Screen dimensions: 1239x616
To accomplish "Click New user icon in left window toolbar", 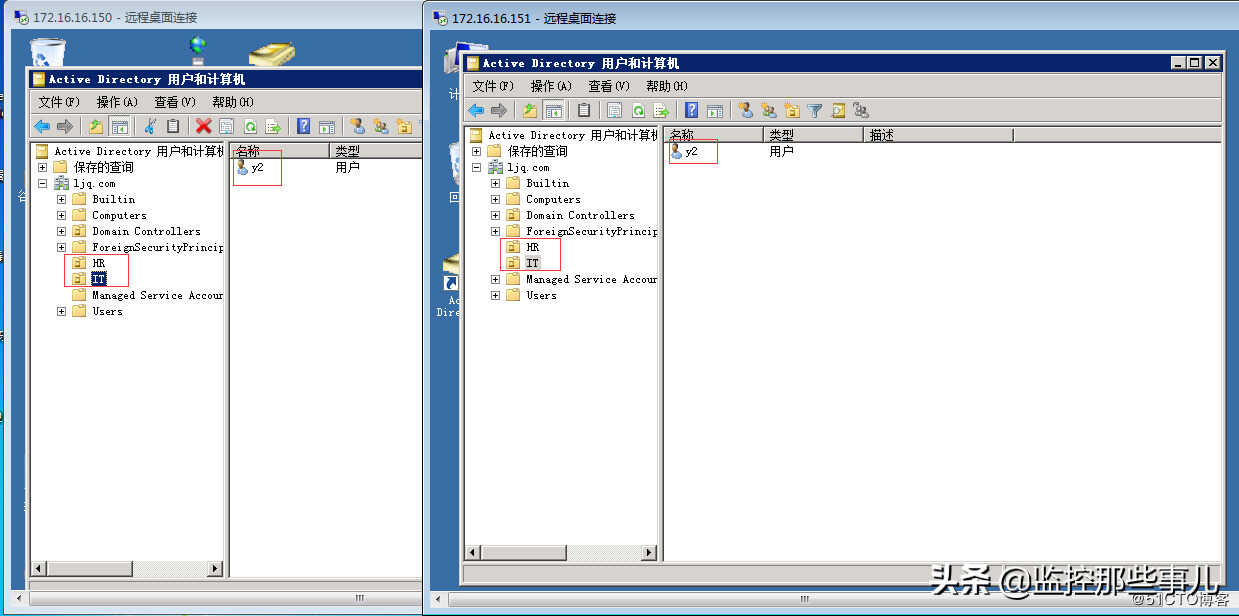I will 358,126.
